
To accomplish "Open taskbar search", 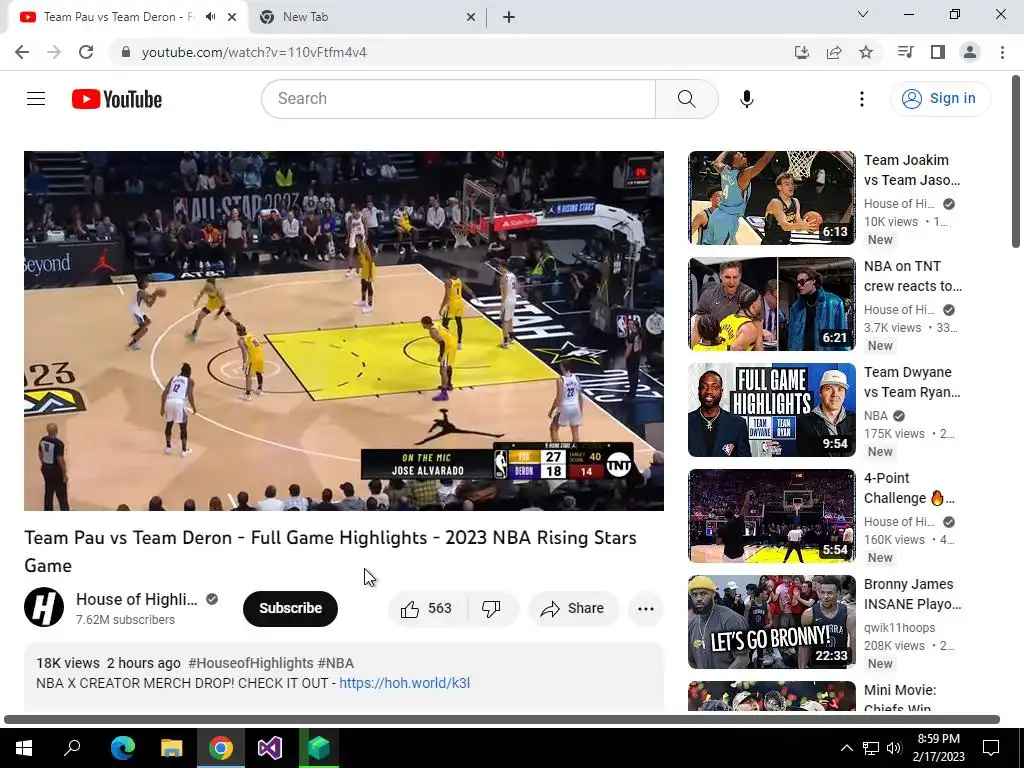I will click(72, 748).
